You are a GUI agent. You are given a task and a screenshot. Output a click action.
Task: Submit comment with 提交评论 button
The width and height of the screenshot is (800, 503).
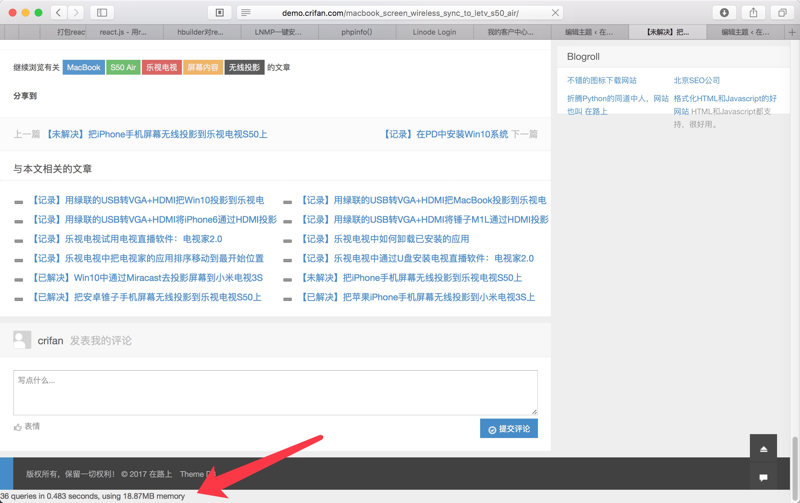509,429
